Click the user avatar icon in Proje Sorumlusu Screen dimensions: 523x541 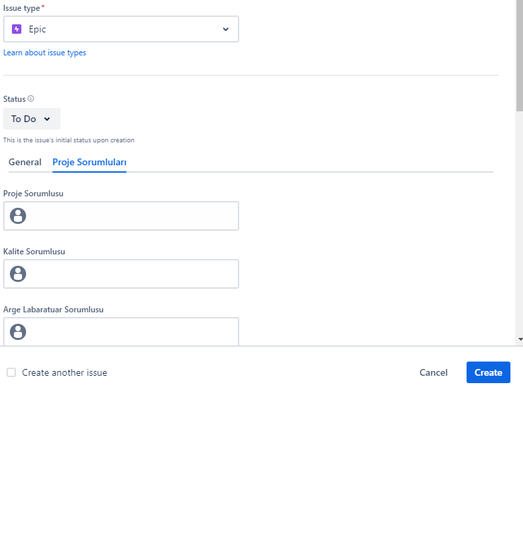click(18, 216)
